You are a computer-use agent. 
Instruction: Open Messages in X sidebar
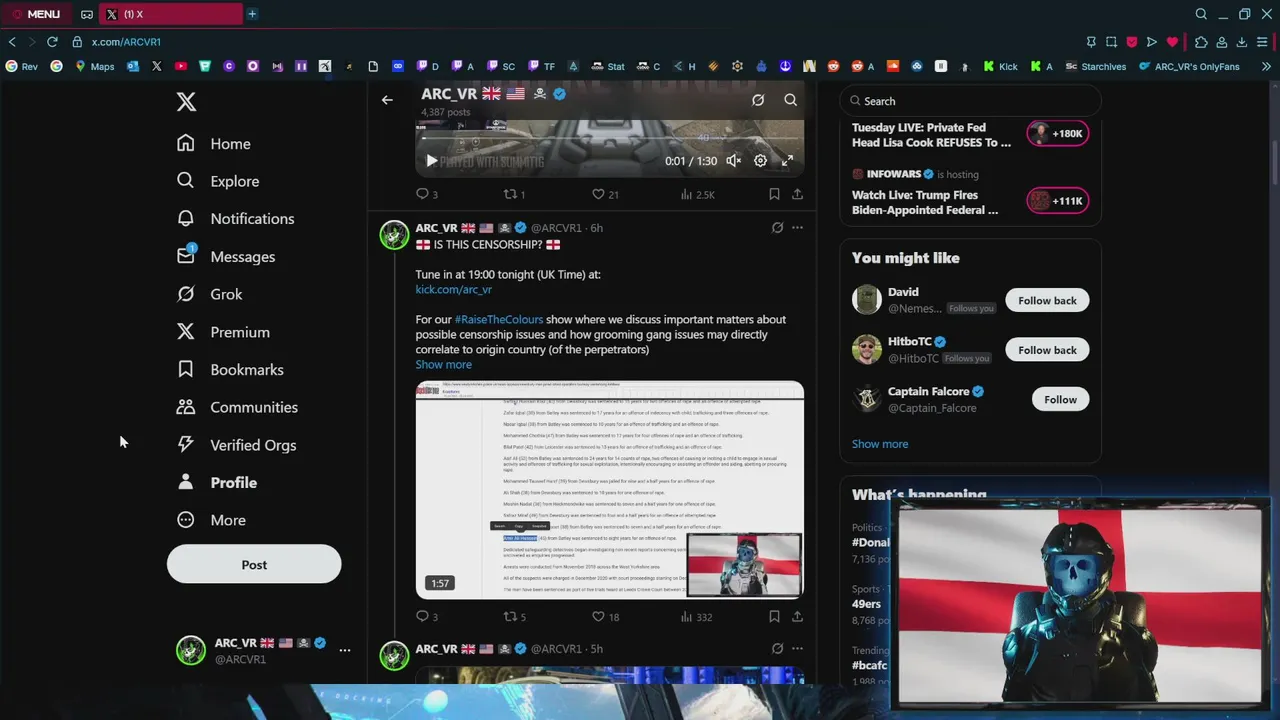click(x=226, y=257)
